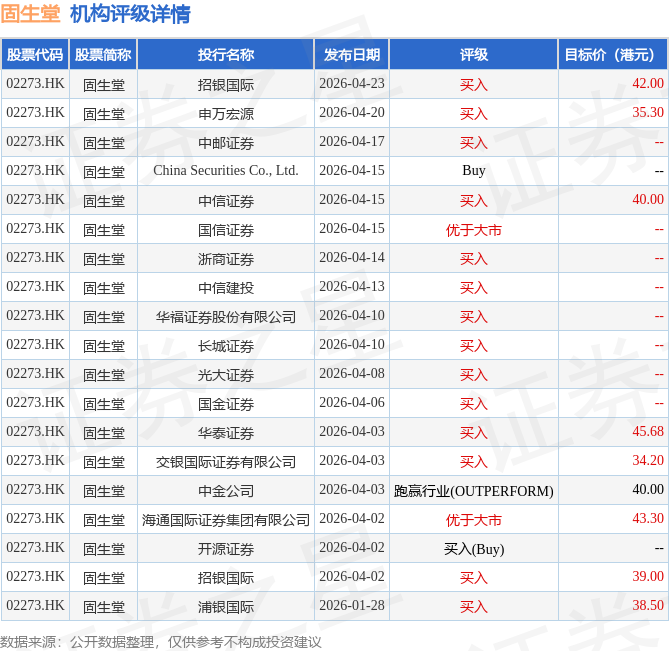
Task: Click 中邮证券 broker name
Action: [226, 143]
